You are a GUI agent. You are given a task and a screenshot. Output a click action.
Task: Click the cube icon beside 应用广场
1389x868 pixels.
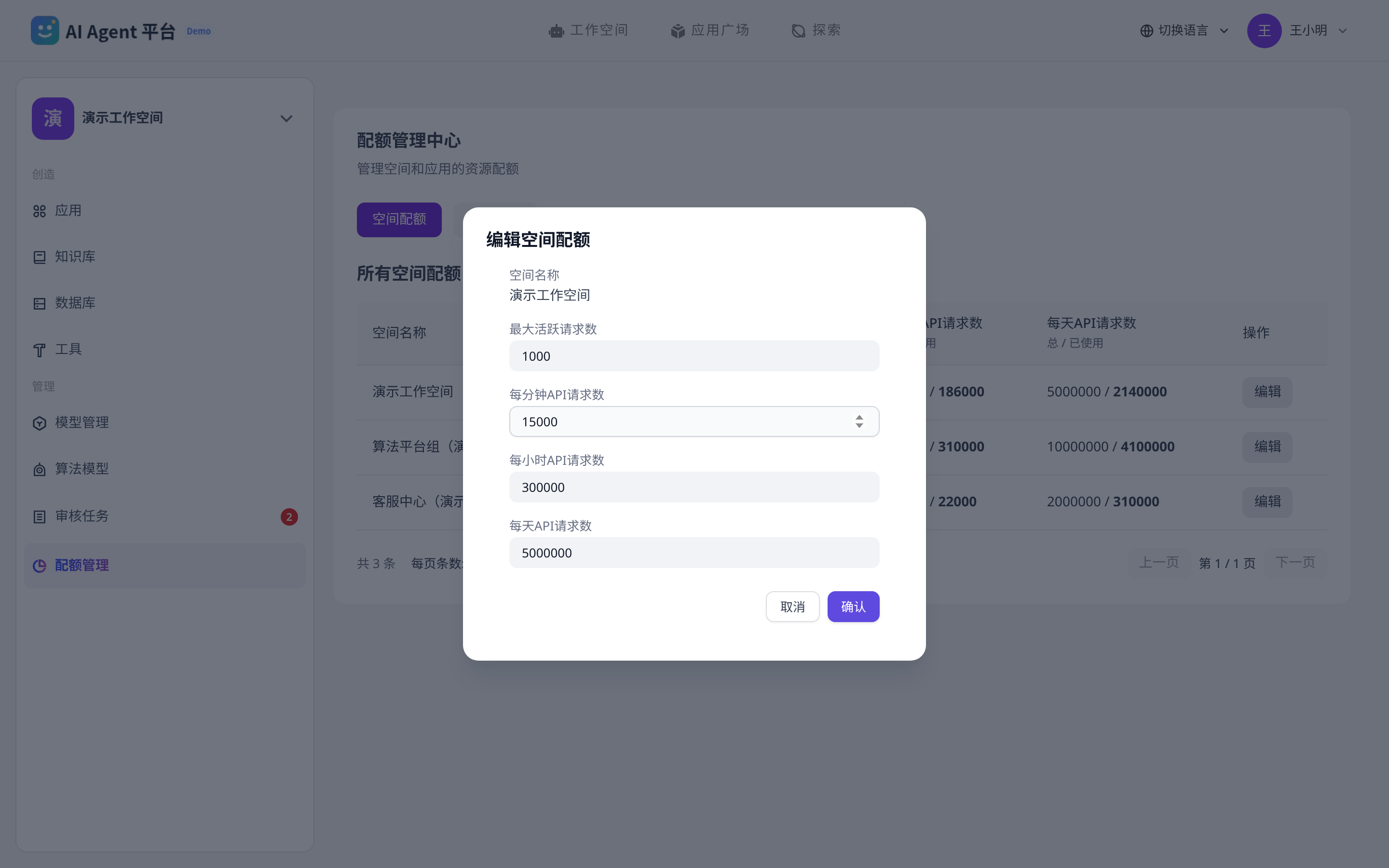[678, 31]
